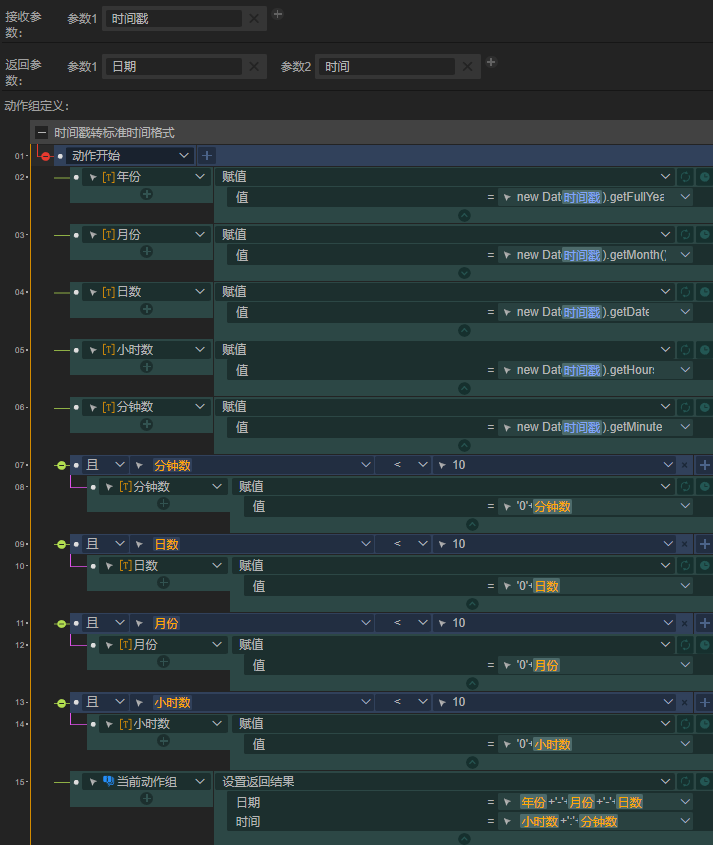Toggle condition marker on line 09
The width and height of the screenshot is (713, 845).
[x=61, y=544]
